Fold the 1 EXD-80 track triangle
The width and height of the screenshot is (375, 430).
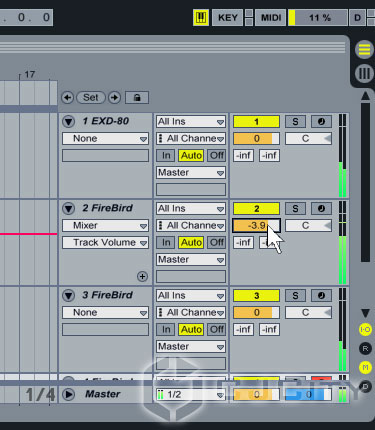(69, 122)
